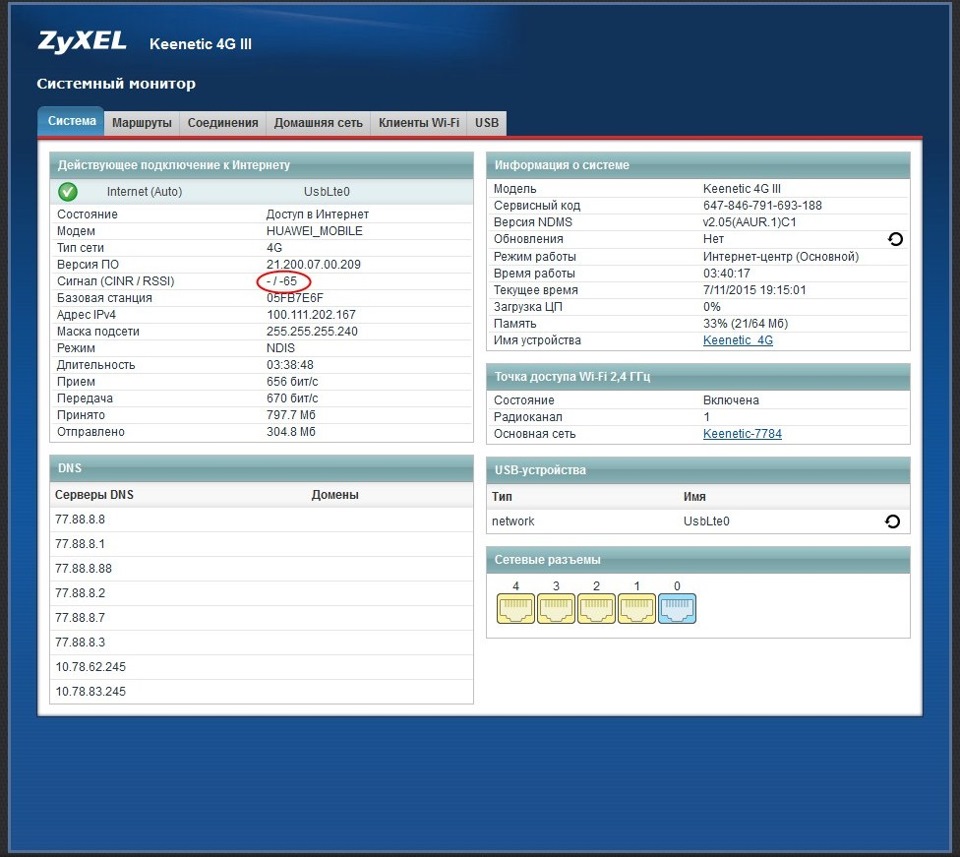
Task: Click base station value 05FB7E6F
Action: tap(295, 298)
